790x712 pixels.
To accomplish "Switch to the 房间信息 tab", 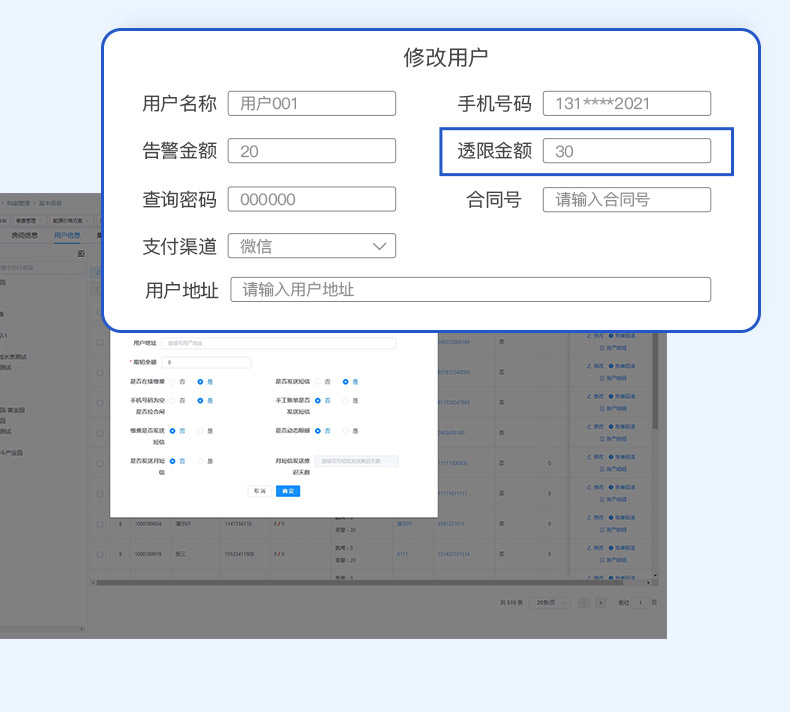I will [x=24, y=236].
